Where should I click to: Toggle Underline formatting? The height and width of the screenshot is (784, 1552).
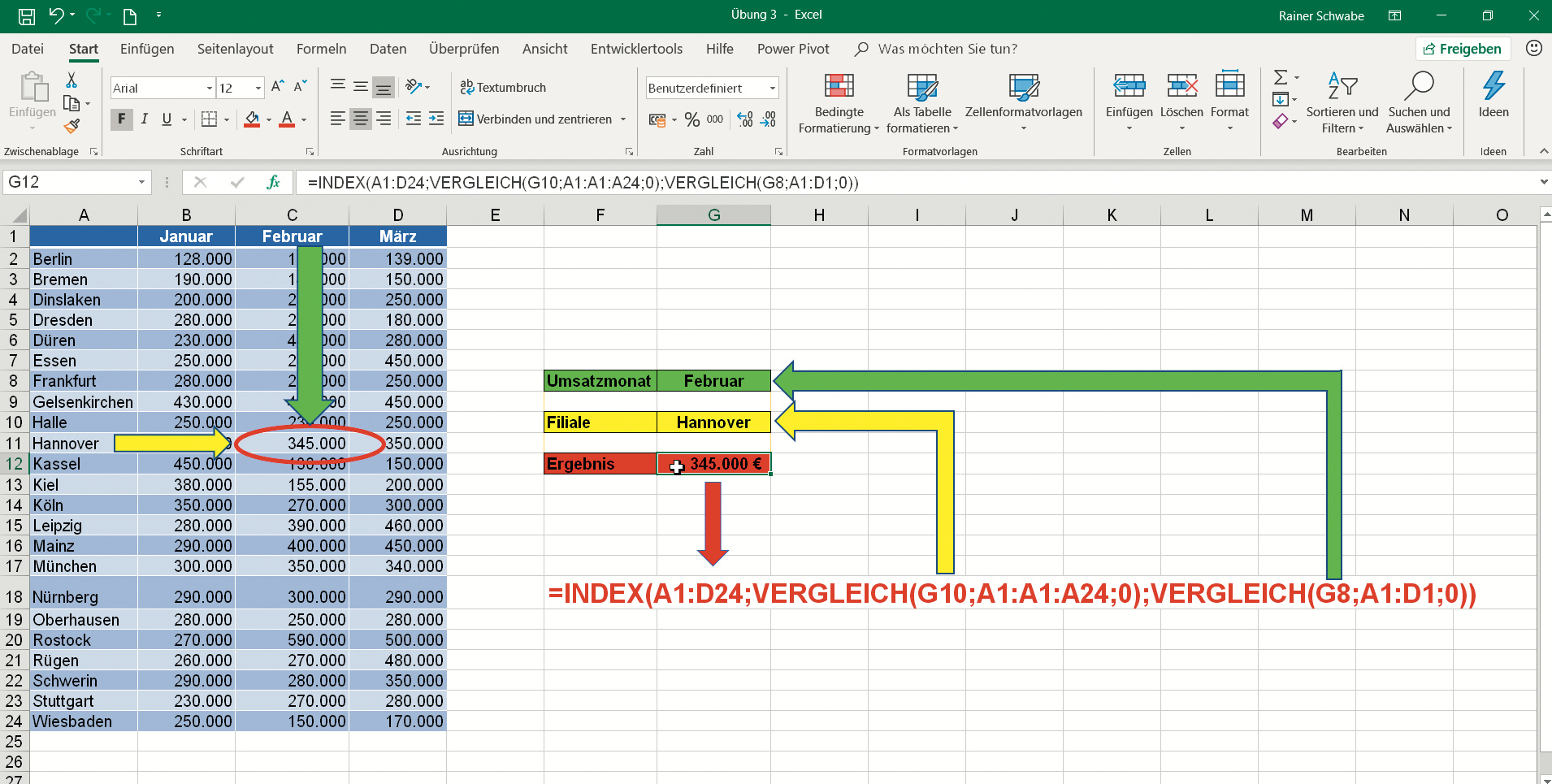coord(167,119)
